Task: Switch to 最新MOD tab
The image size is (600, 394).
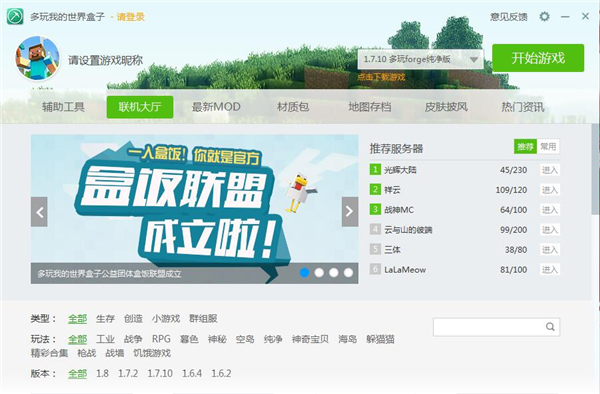Action: [x=216, y=107]
